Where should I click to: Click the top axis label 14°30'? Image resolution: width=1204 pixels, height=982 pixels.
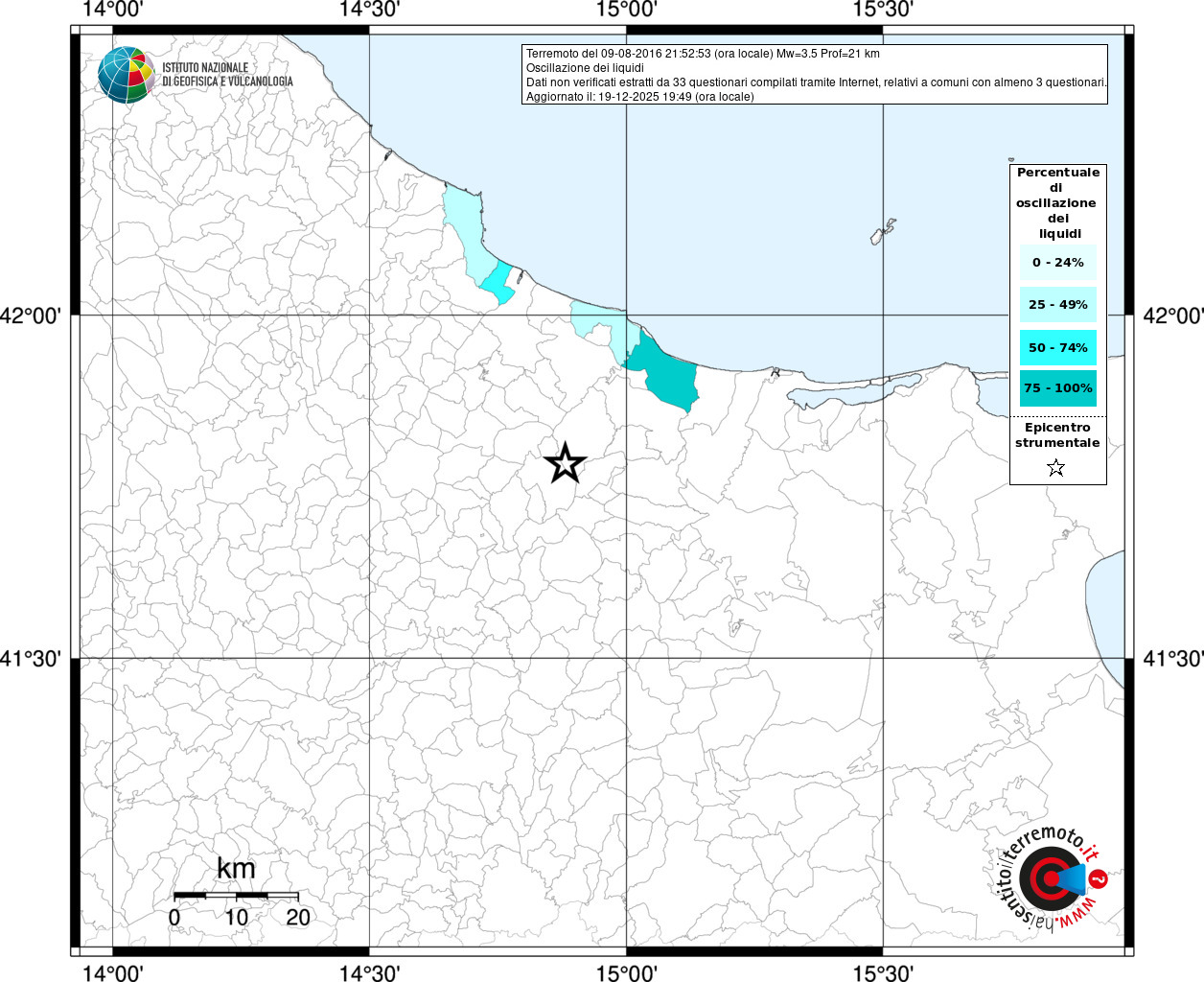[370, 10]
